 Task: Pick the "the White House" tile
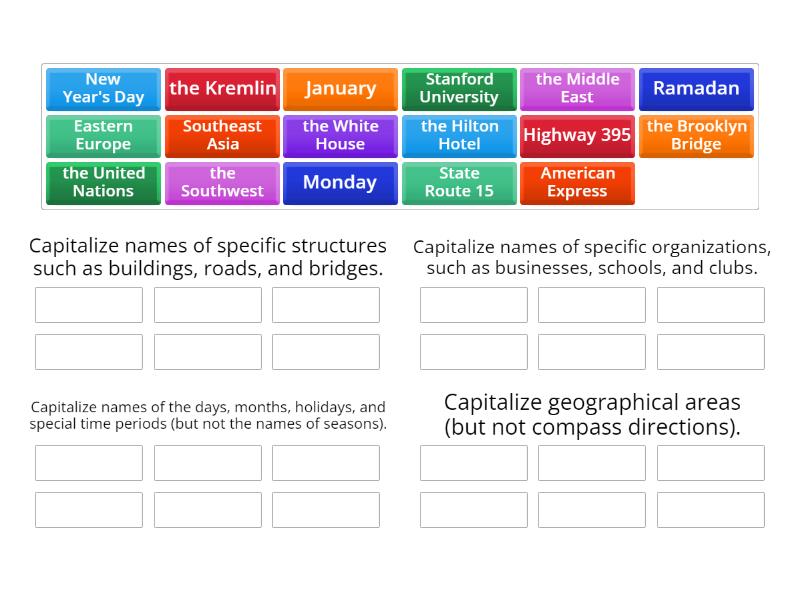(340, 136)
